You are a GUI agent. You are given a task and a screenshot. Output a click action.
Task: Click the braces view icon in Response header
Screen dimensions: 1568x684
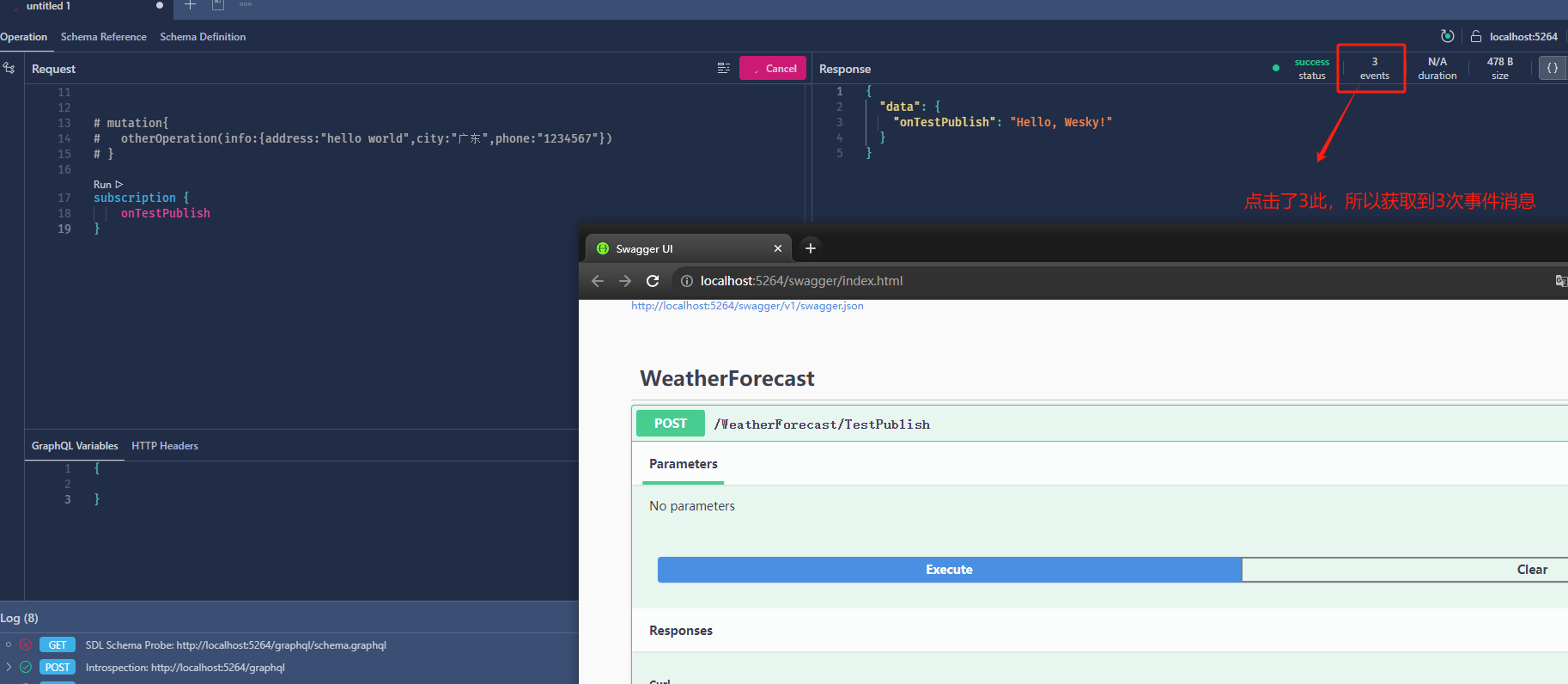1553,68
